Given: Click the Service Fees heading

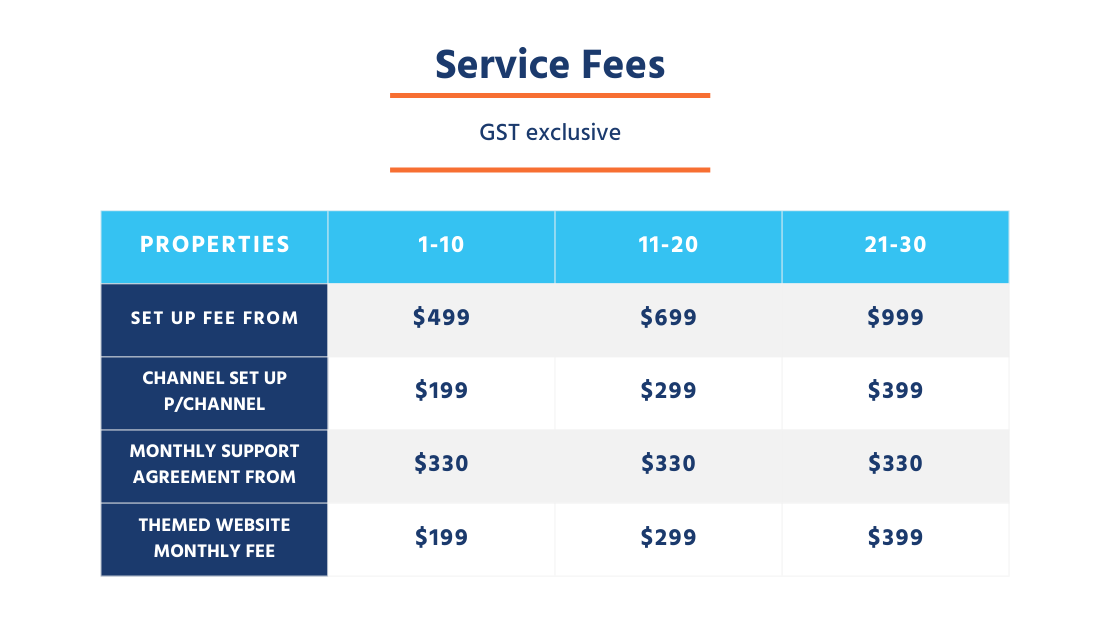Looking at the screenshot, I should [x=550, y=64].
